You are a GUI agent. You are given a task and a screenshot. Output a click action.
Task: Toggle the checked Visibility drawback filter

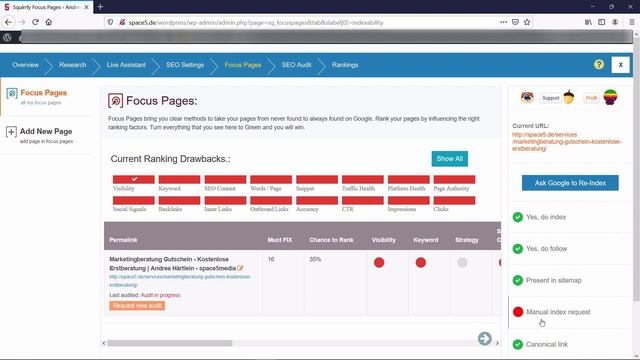(x=134, y=179)
